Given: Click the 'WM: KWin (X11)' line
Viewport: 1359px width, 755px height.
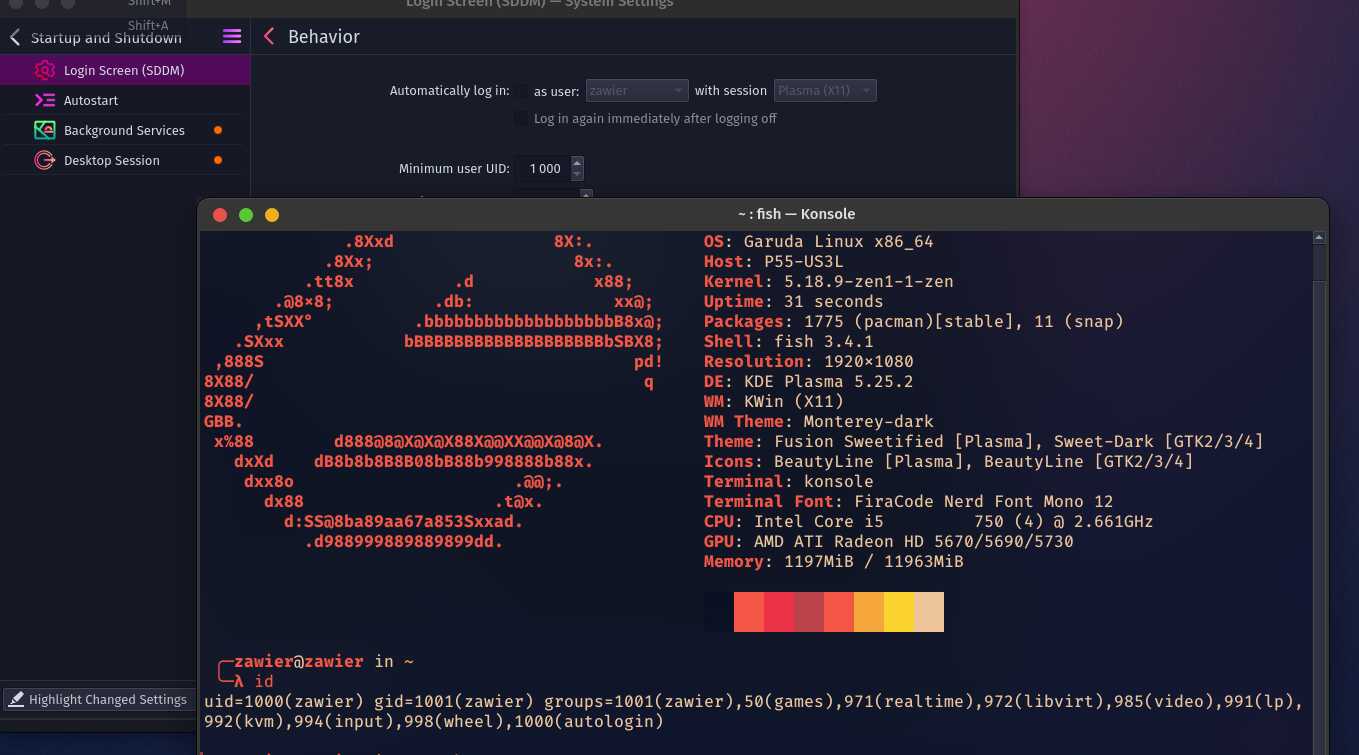Looking at the screenshot, I should (x=773, y=402).
